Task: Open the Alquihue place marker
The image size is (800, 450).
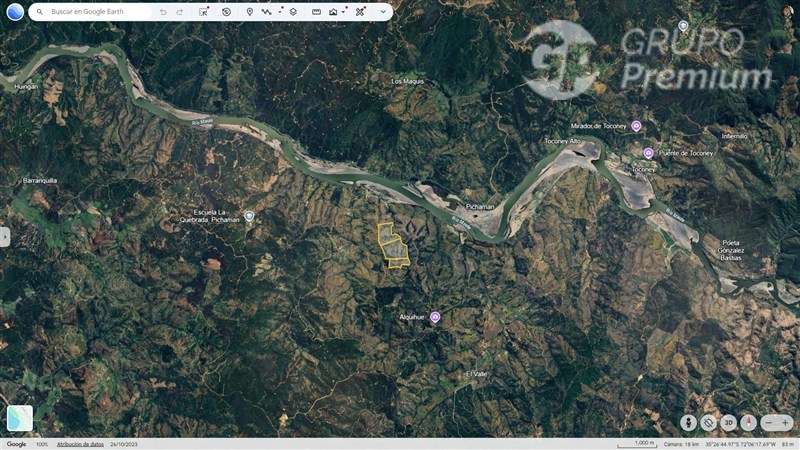Action: click(x=435, y=317)
